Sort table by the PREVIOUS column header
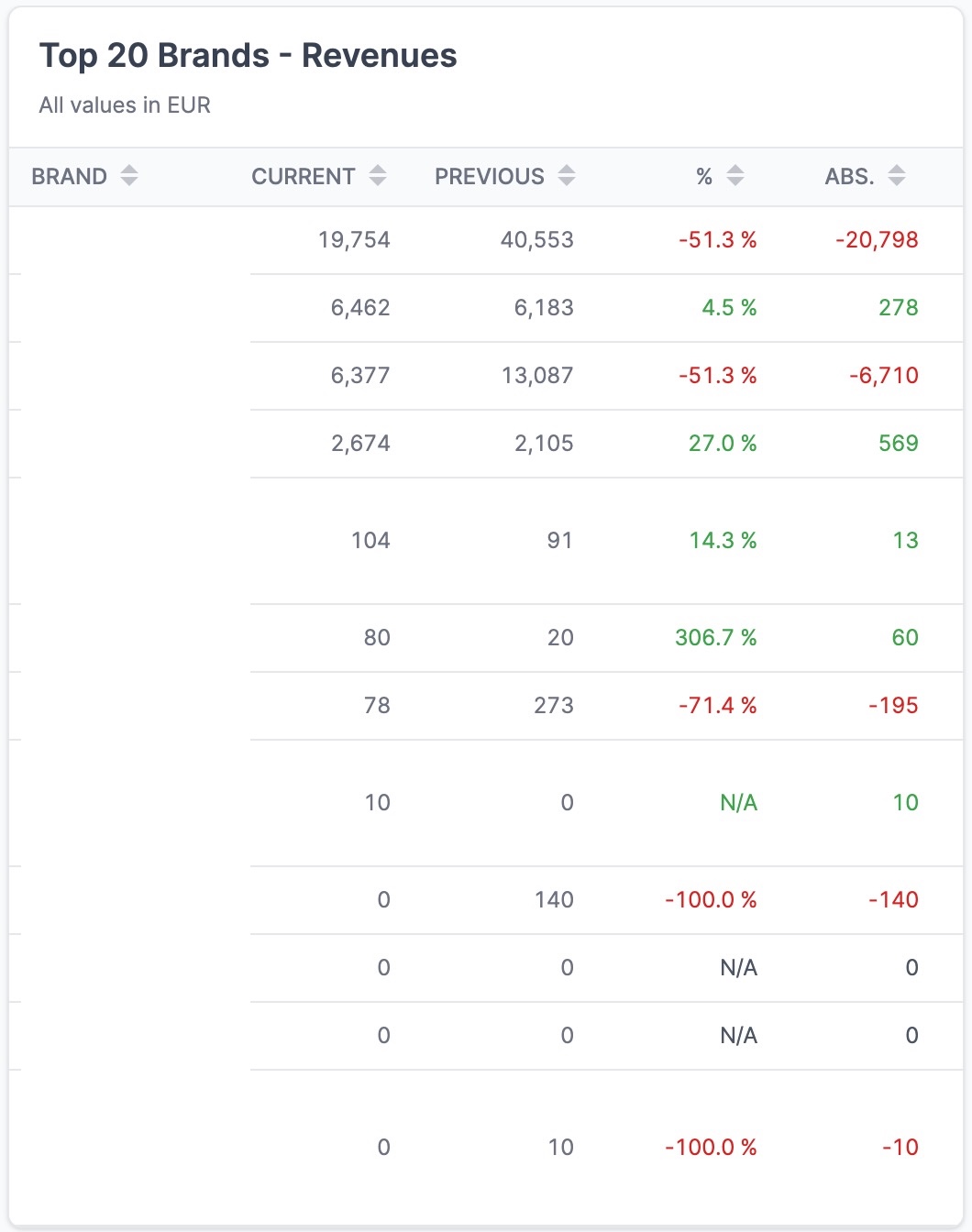The image size is (972, 1232). (488, 176)
